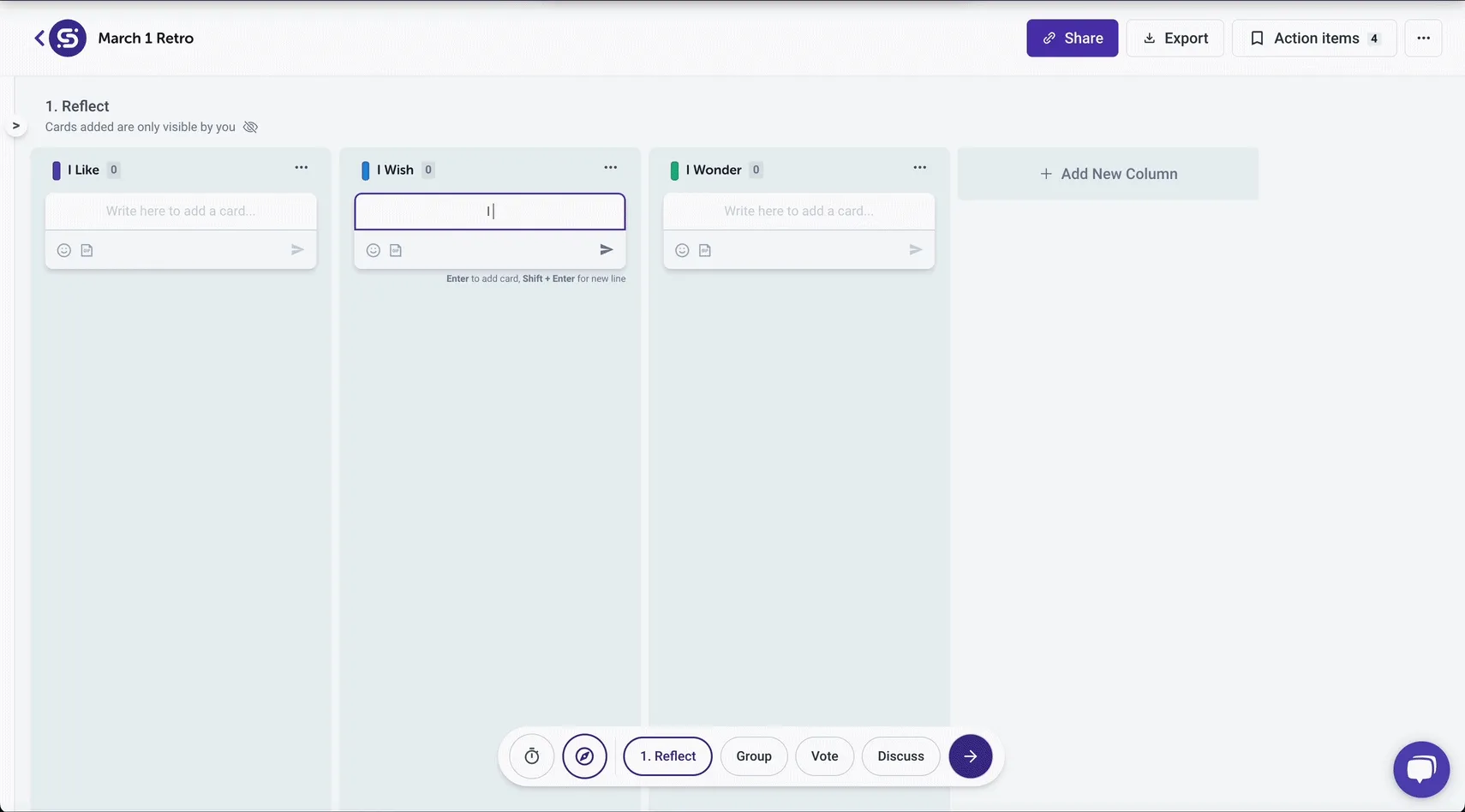Click the Share button
Image resolution: width=1465 pixels, height=812 pixels.
[1072, 38]
